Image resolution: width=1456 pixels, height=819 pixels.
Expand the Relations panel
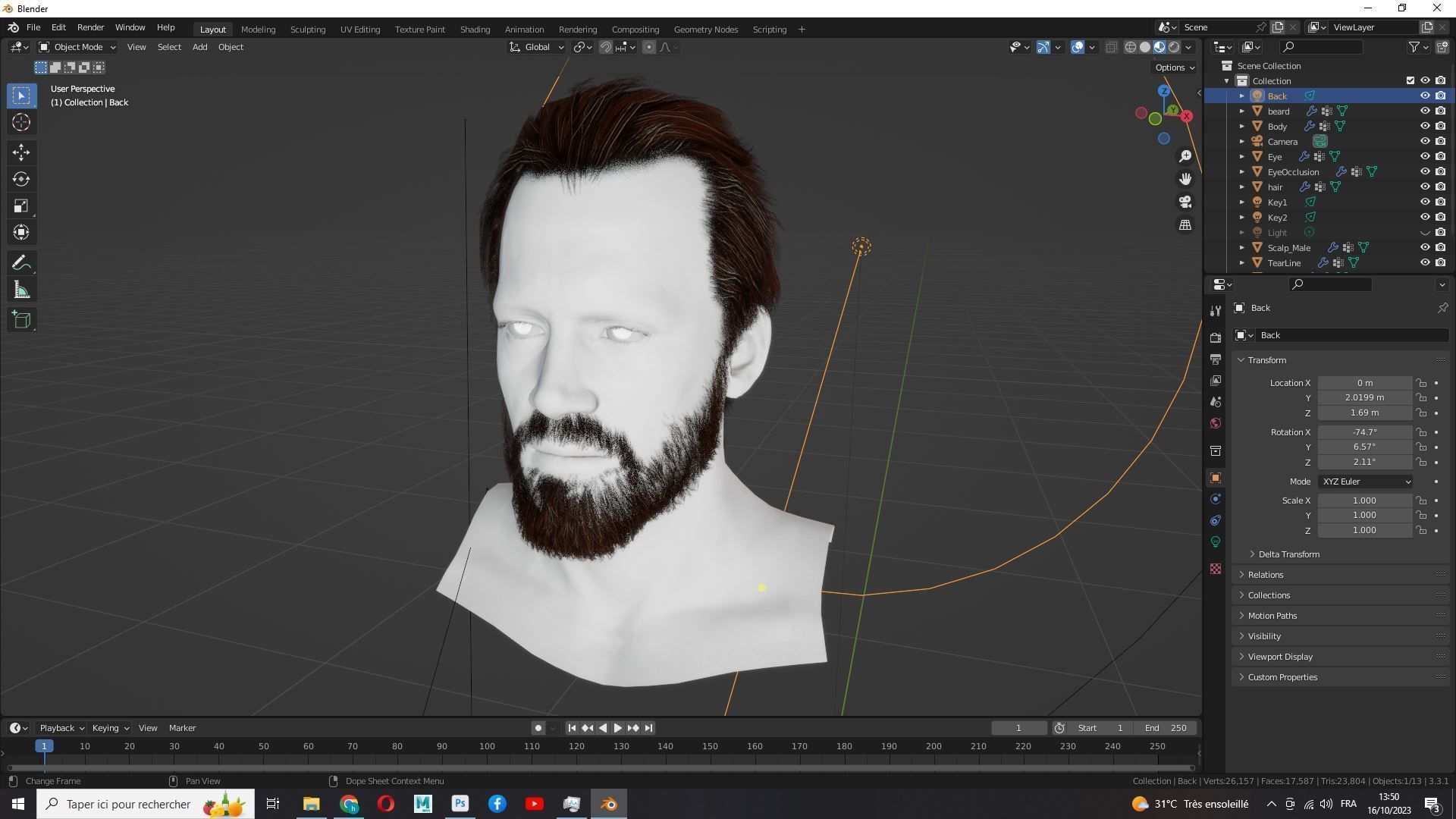tap(1265, 575)
